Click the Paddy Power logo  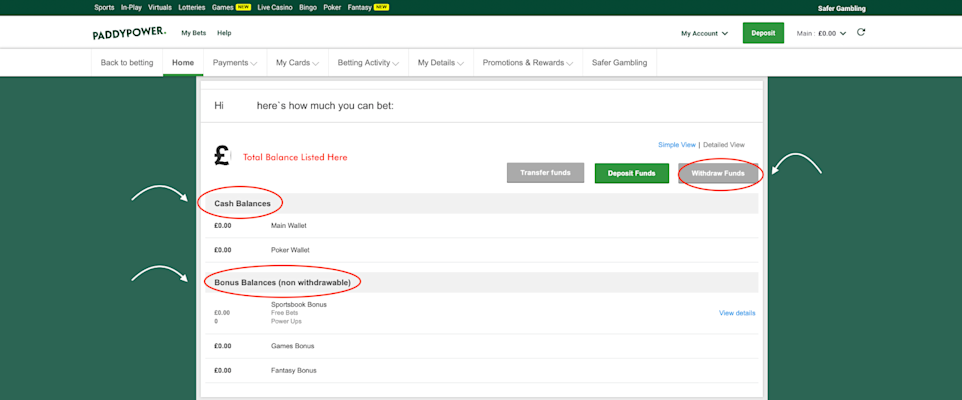pos(129,34)
